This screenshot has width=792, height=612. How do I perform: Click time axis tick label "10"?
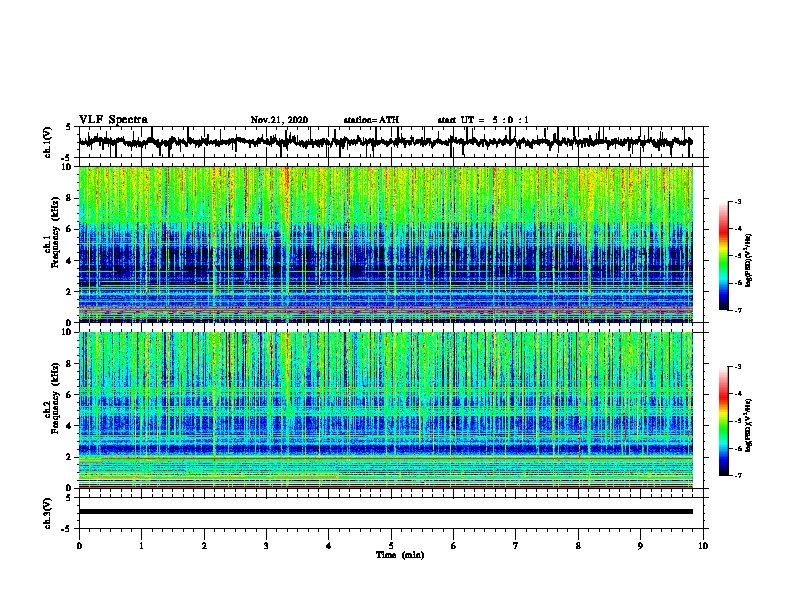coord(703,546)
